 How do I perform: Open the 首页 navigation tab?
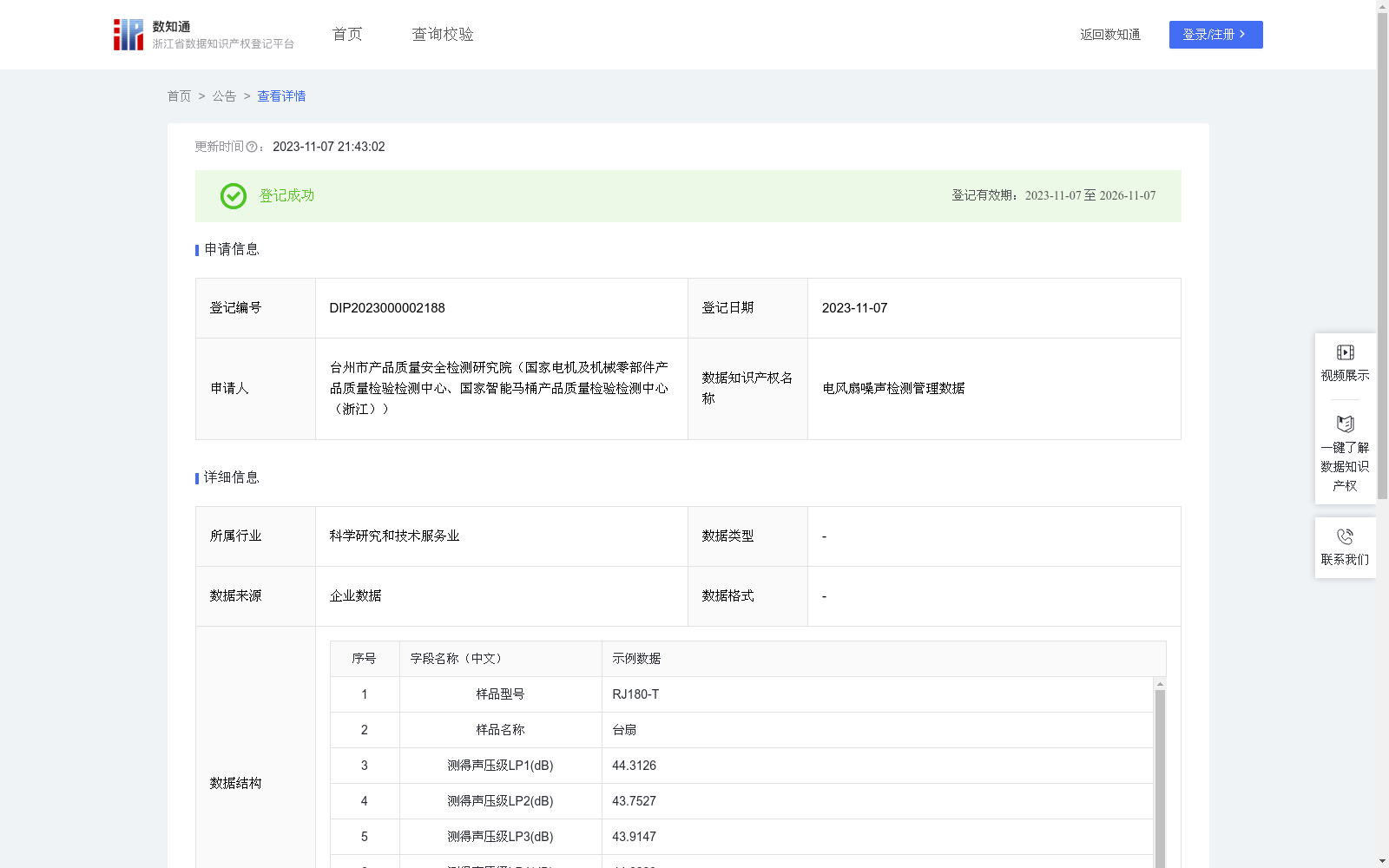(347, 35)
